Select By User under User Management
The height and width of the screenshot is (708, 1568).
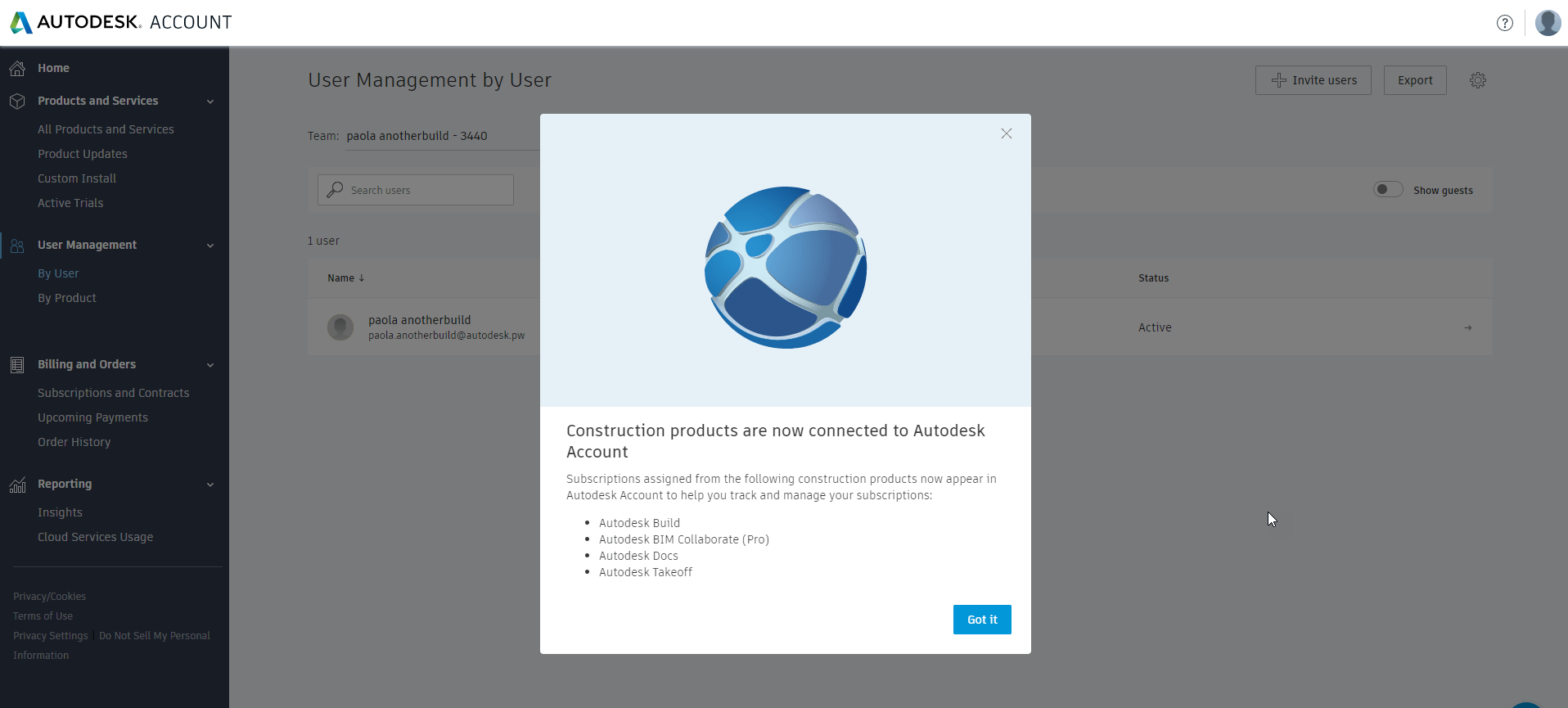pos(58,273)
